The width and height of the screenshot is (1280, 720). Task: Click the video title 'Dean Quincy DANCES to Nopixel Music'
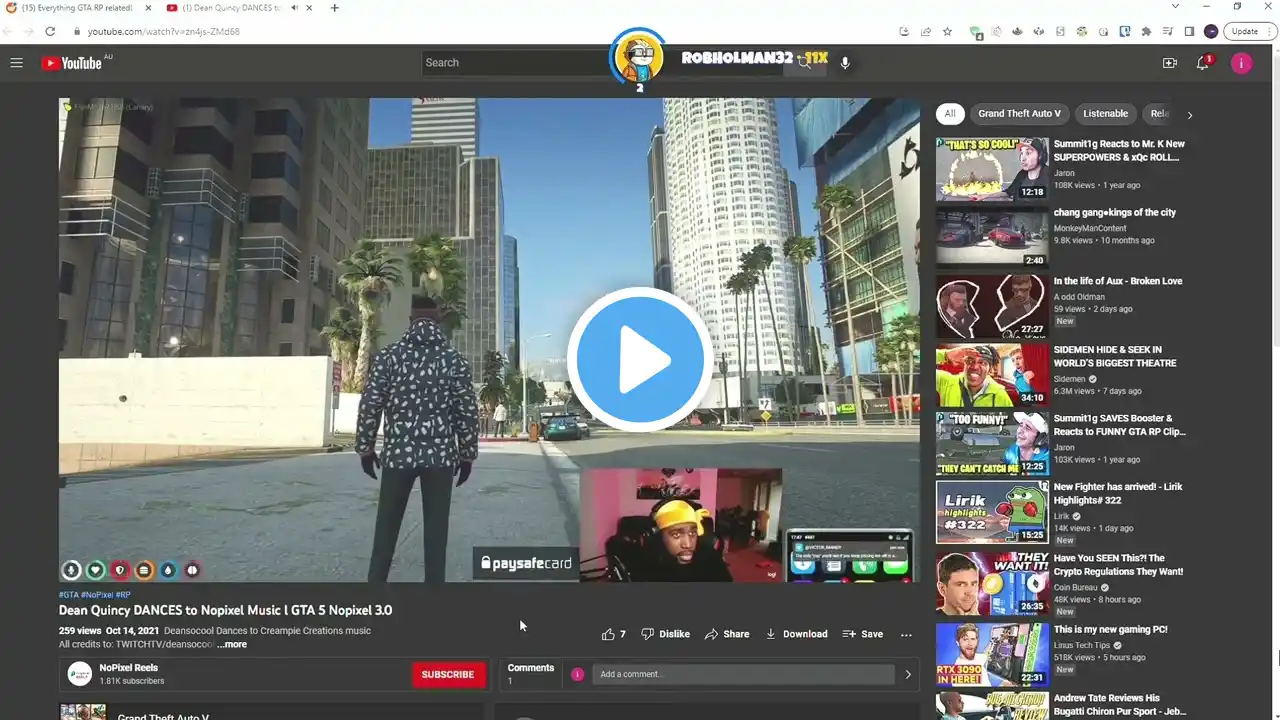point(225,610)
